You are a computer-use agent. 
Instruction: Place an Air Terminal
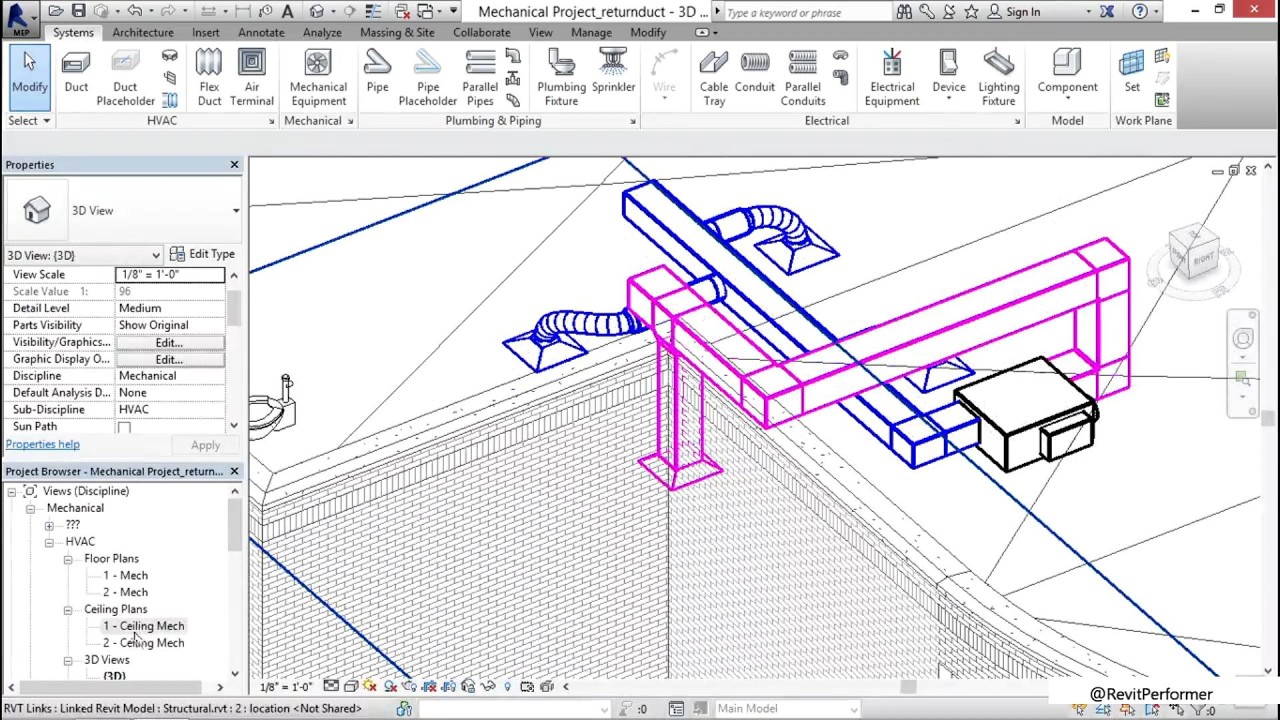tap(251, 77)
